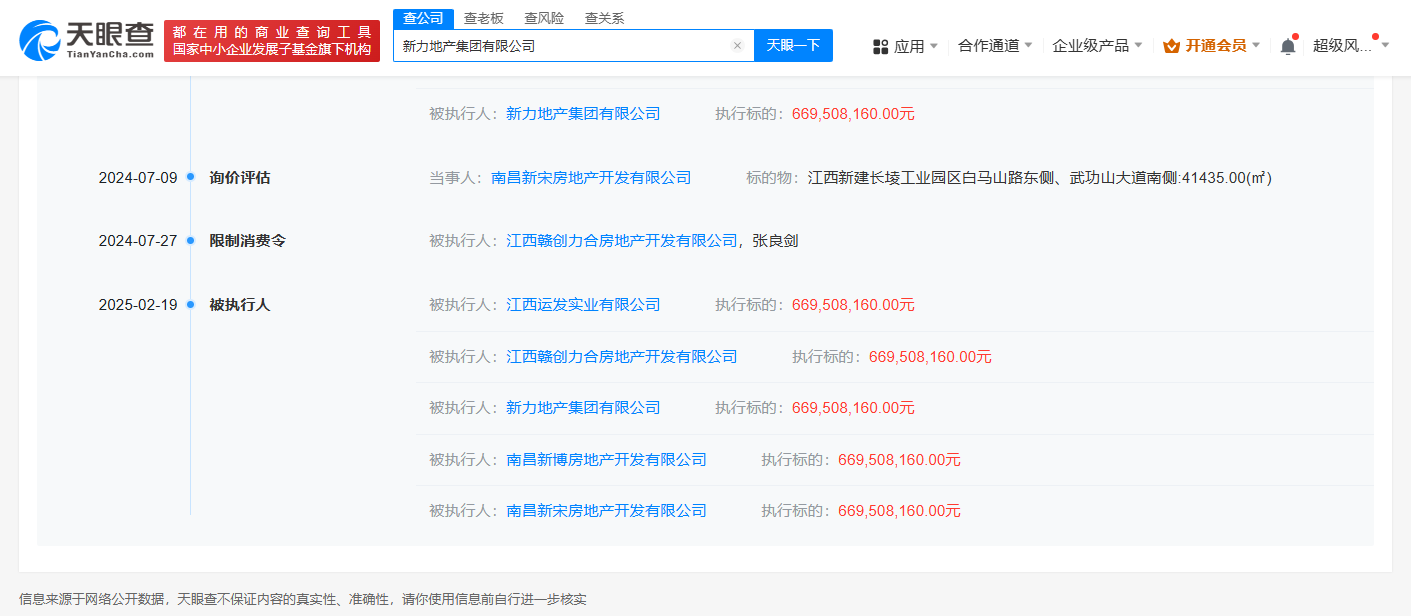Open the notification bell
Screen dimensions: 1411x616
[1287, 46]
